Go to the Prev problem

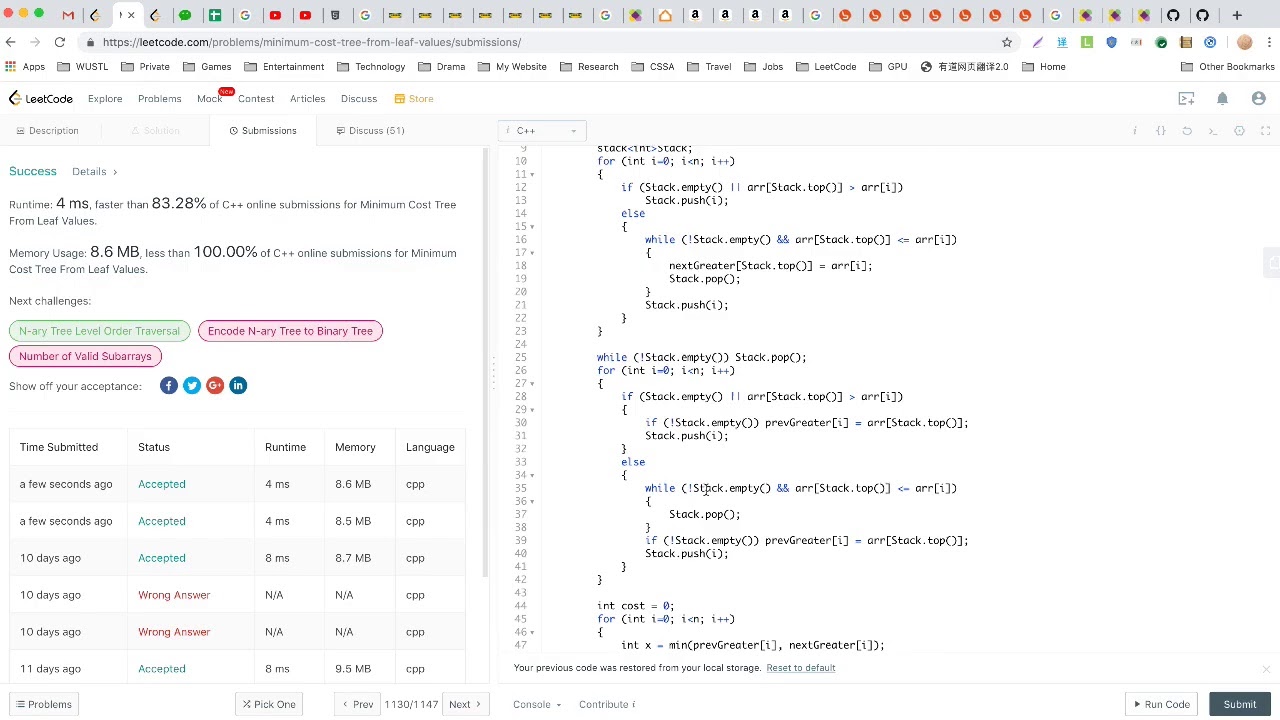357,704
